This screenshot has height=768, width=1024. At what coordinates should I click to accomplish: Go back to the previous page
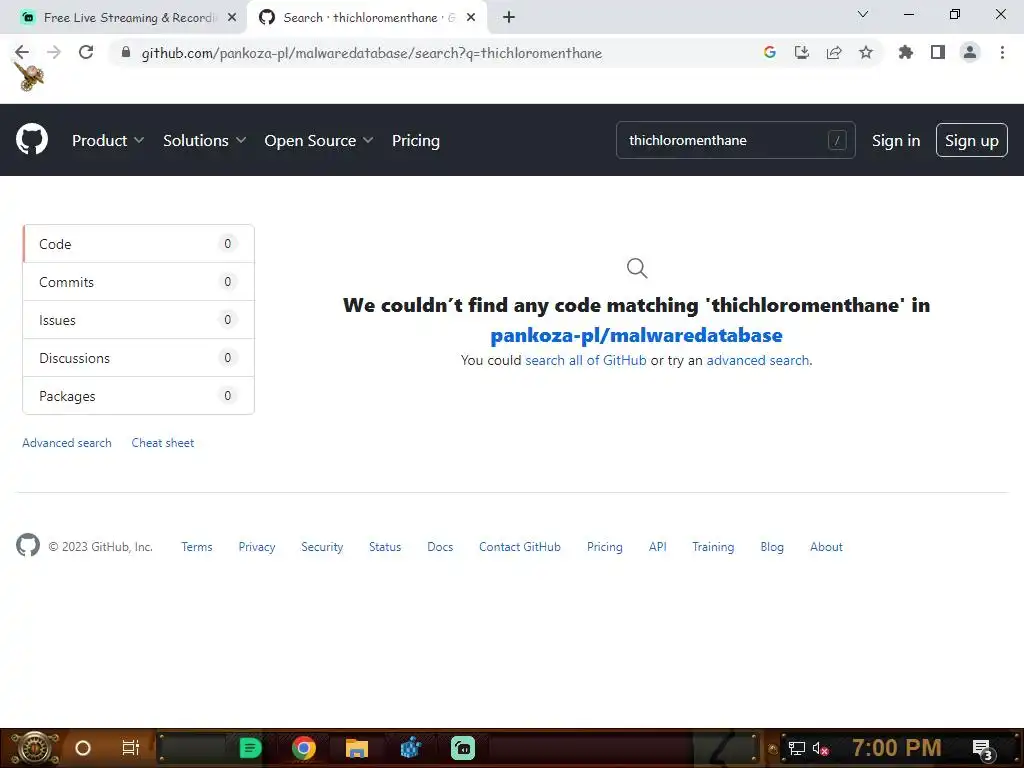(22, 52)
